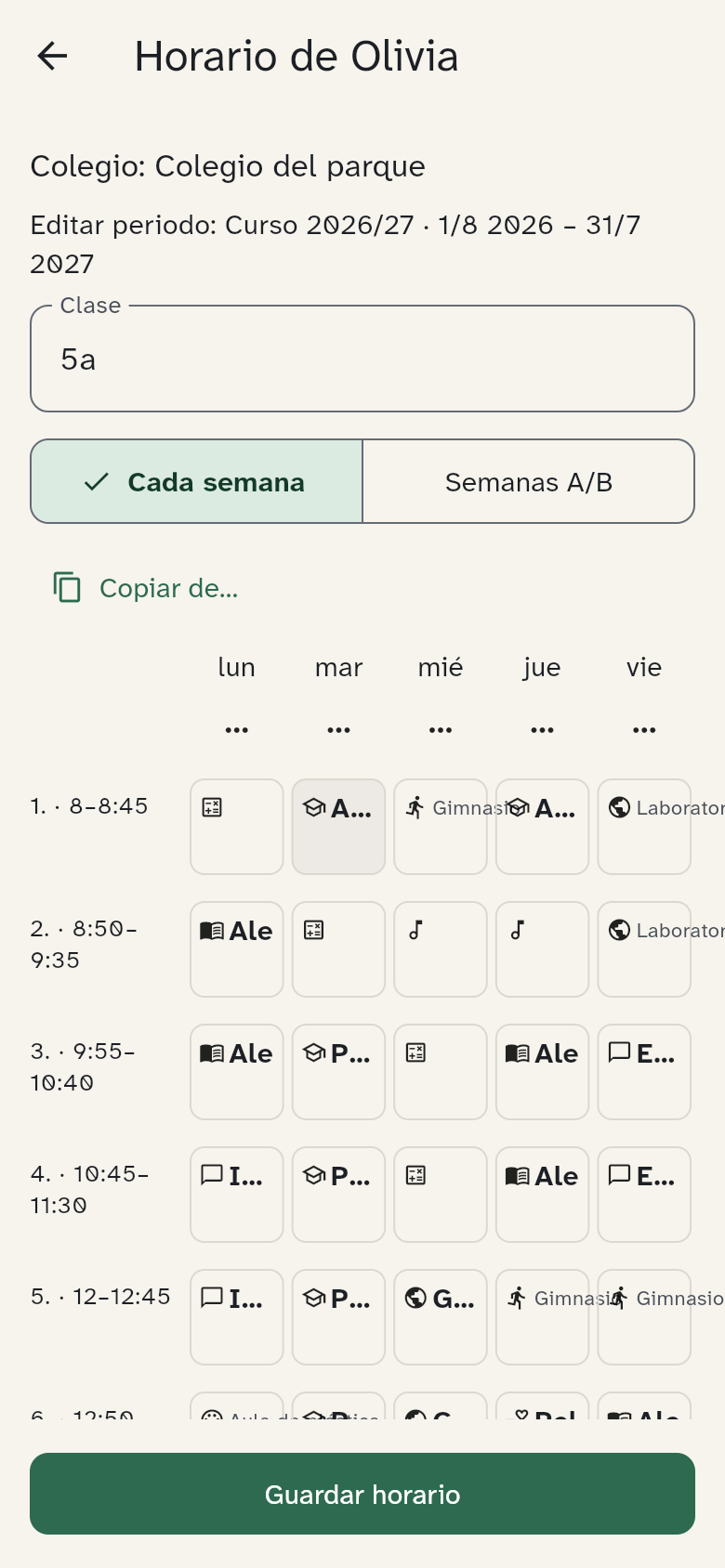Click the copy icon next to Copiar de
The image size is (725, 1568).
(67, 588)
